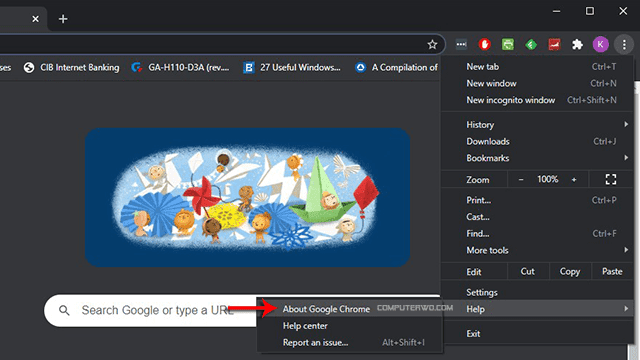
Task: Close the current browser tab
Action: pos(36,19)
